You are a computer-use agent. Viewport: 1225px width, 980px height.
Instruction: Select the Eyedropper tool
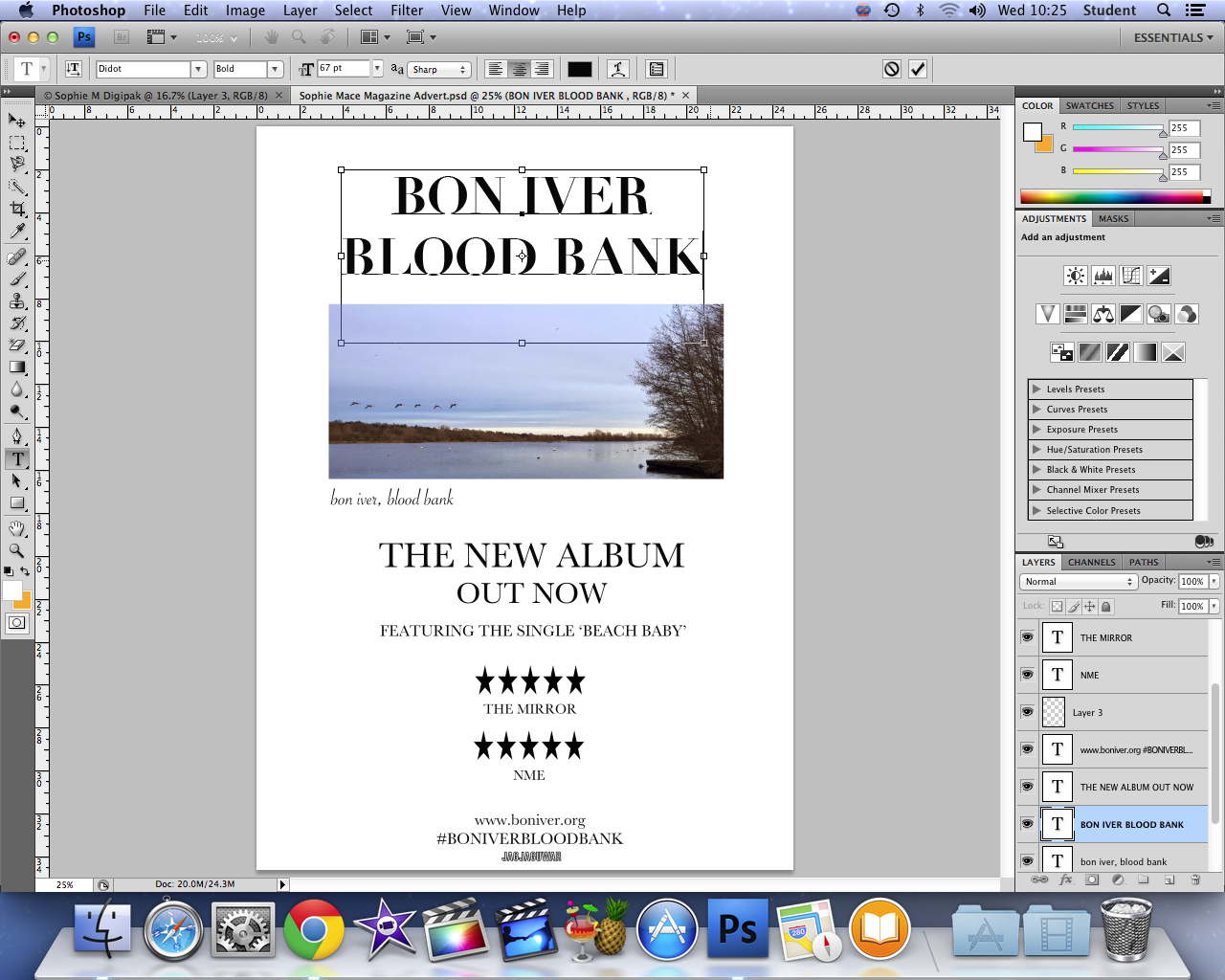click(17, 232)
